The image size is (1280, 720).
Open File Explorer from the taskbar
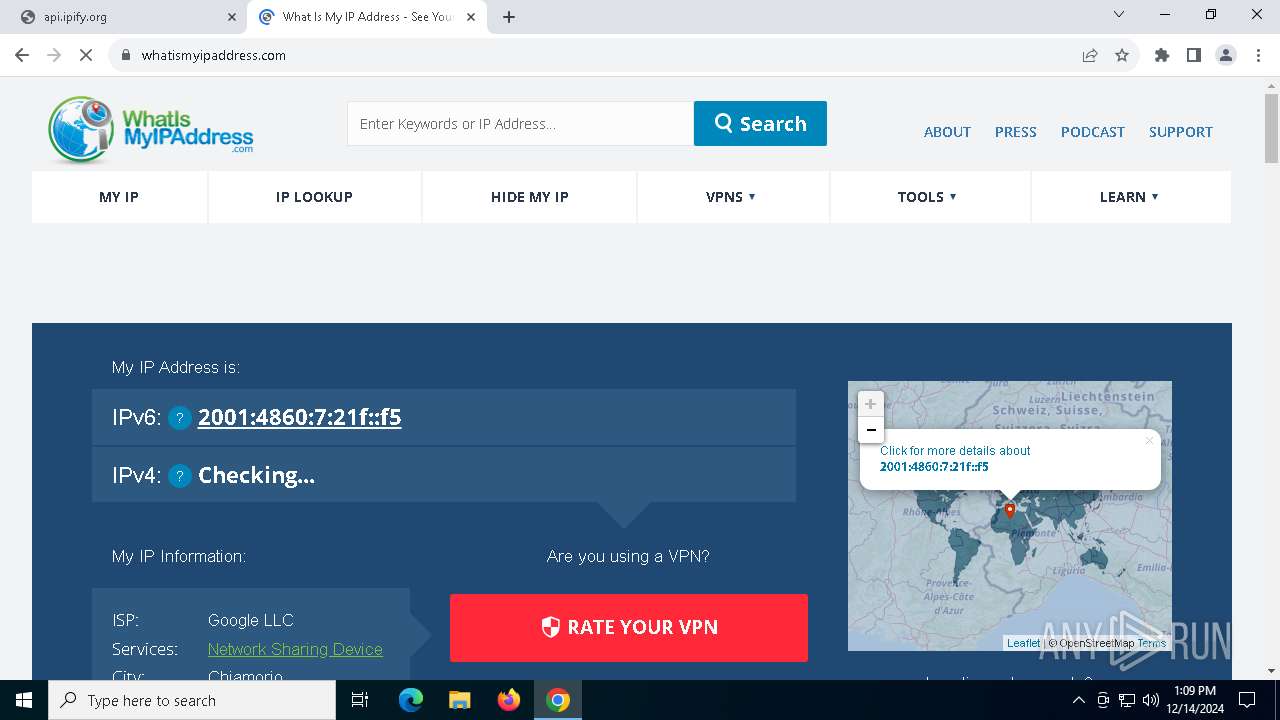(459, 700)
